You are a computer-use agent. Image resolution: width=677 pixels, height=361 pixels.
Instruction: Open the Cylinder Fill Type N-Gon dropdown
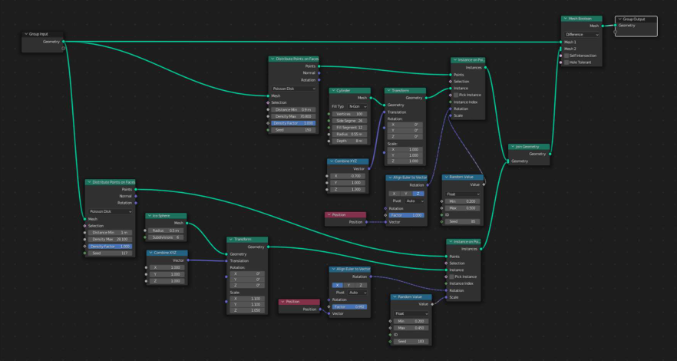coord(357,106)
